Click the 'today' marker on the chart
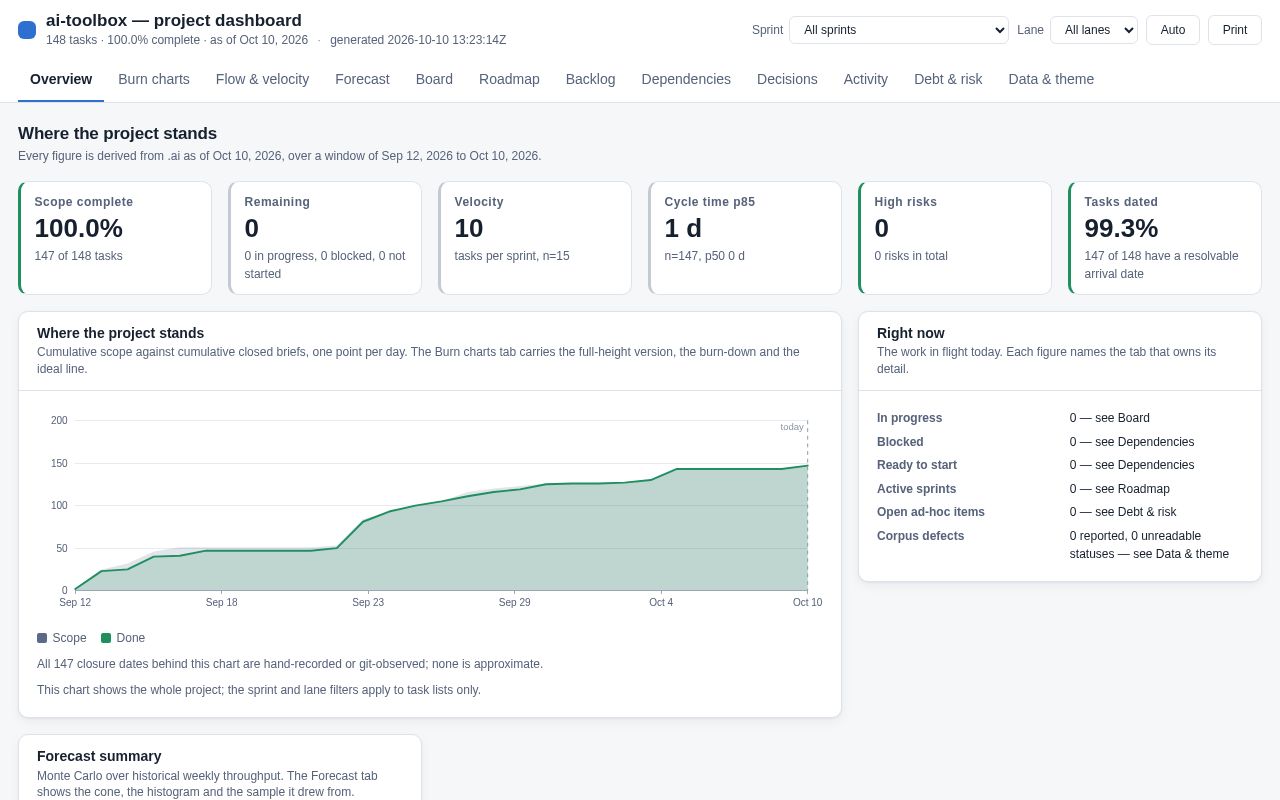Viewport: 1280px width, 800px height. point(792,427)
